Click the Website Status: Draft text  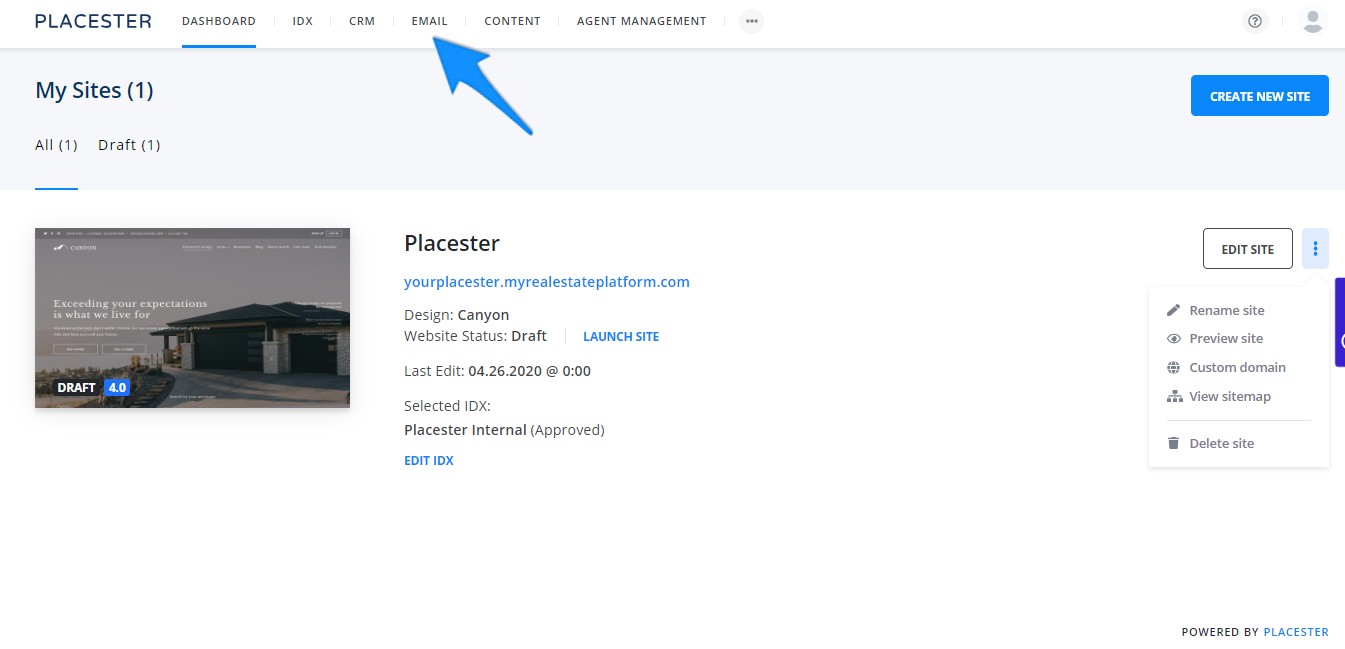[475, 336]
